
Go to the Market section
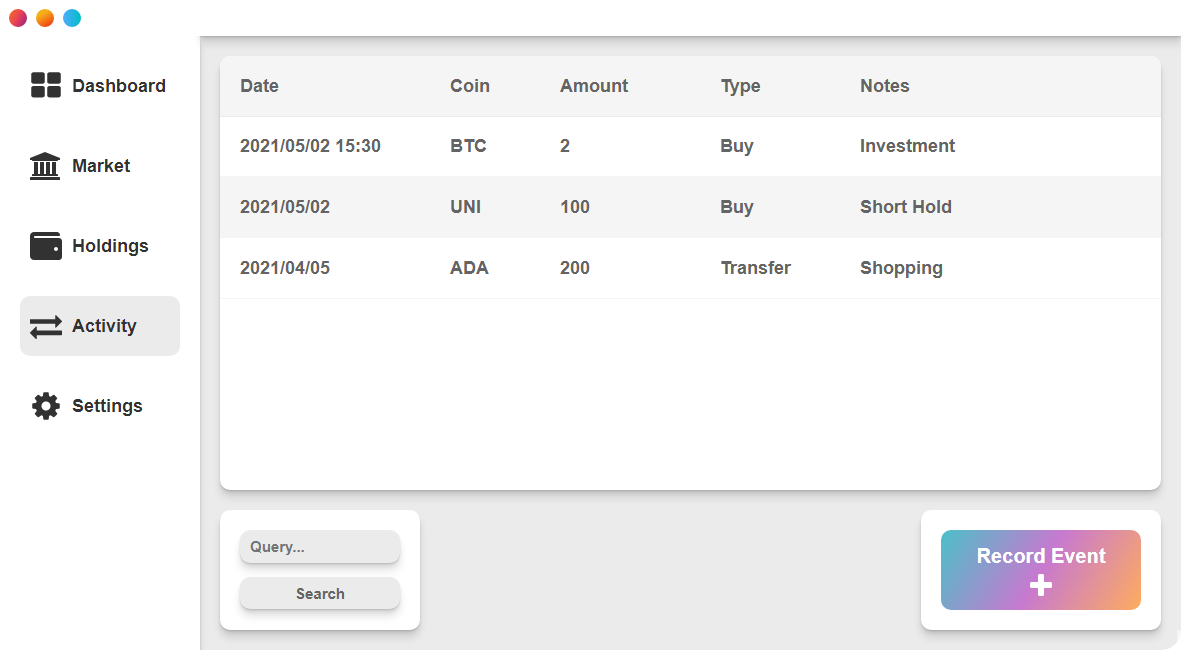(99, 166)
